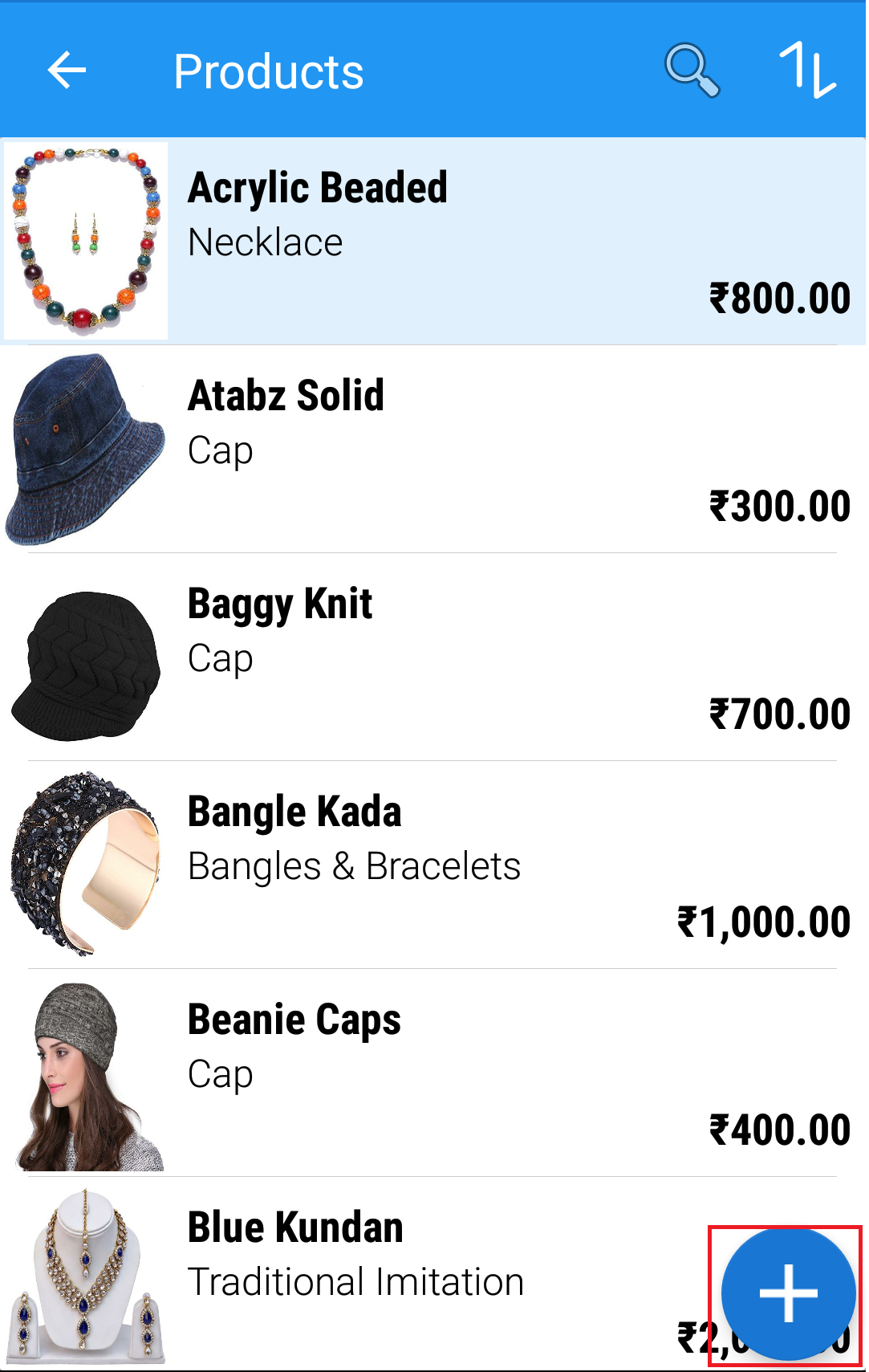Choose the Baggy Knit list item
This screenshot has width=869, height=1372.
point(433,658)
